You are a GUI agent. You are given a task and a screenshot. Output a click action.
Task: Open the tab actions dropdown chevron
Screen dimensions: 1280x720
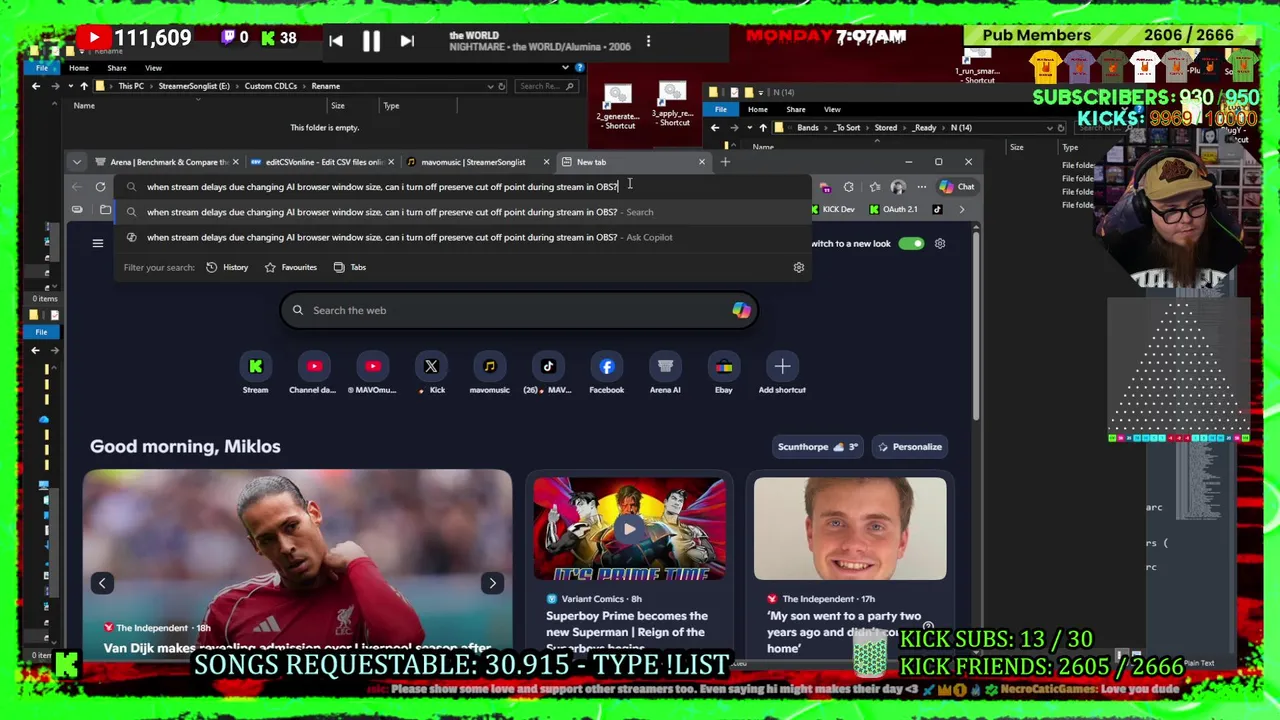(x=77, y=162)
